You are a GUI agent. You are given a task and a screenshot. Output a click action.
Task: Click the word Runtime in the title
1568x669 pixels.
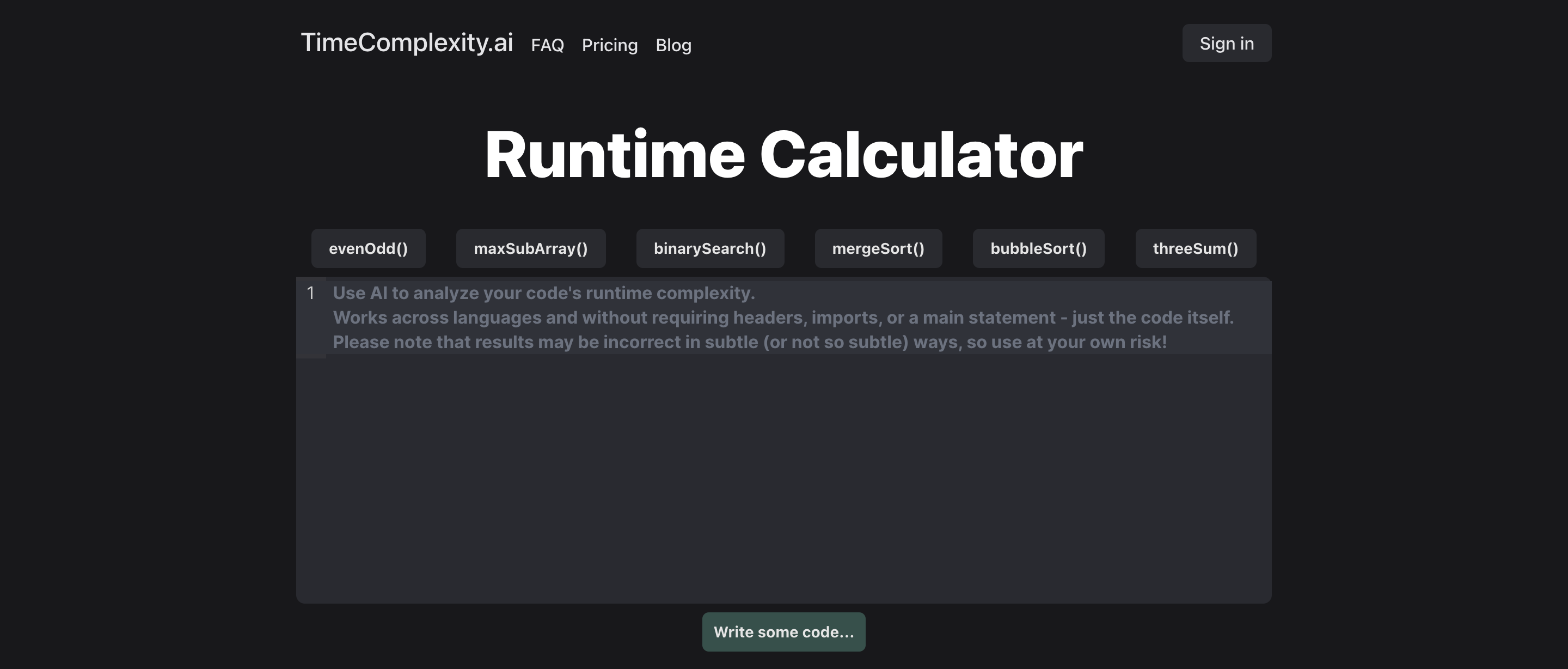pyautogui.click(x=614, y=155)
